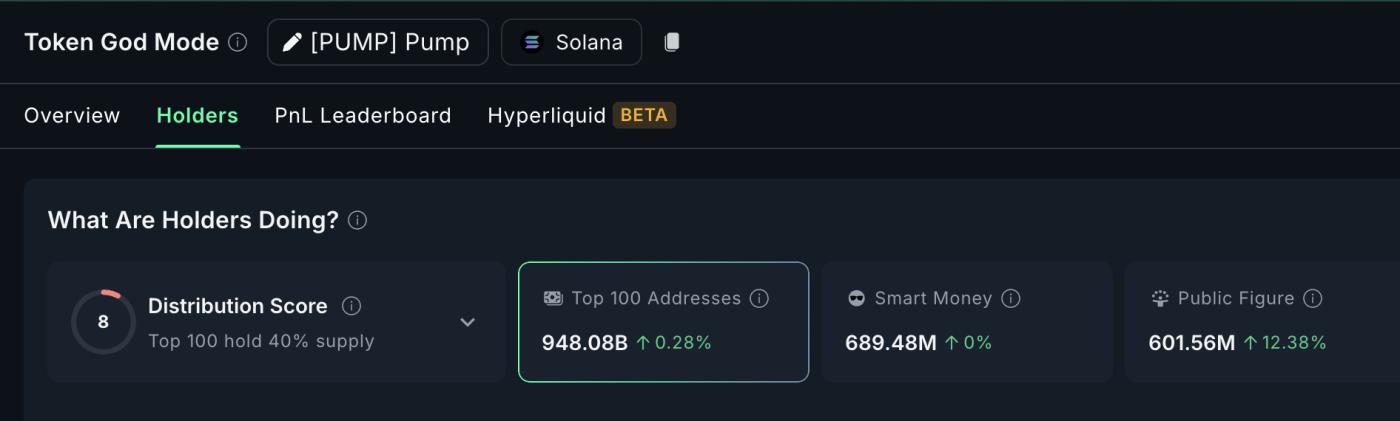Image resolution: width=1400 pixels, height=421 pixels.
Task: Click the Public Figure crown icon
Action: pos(1160,298)
